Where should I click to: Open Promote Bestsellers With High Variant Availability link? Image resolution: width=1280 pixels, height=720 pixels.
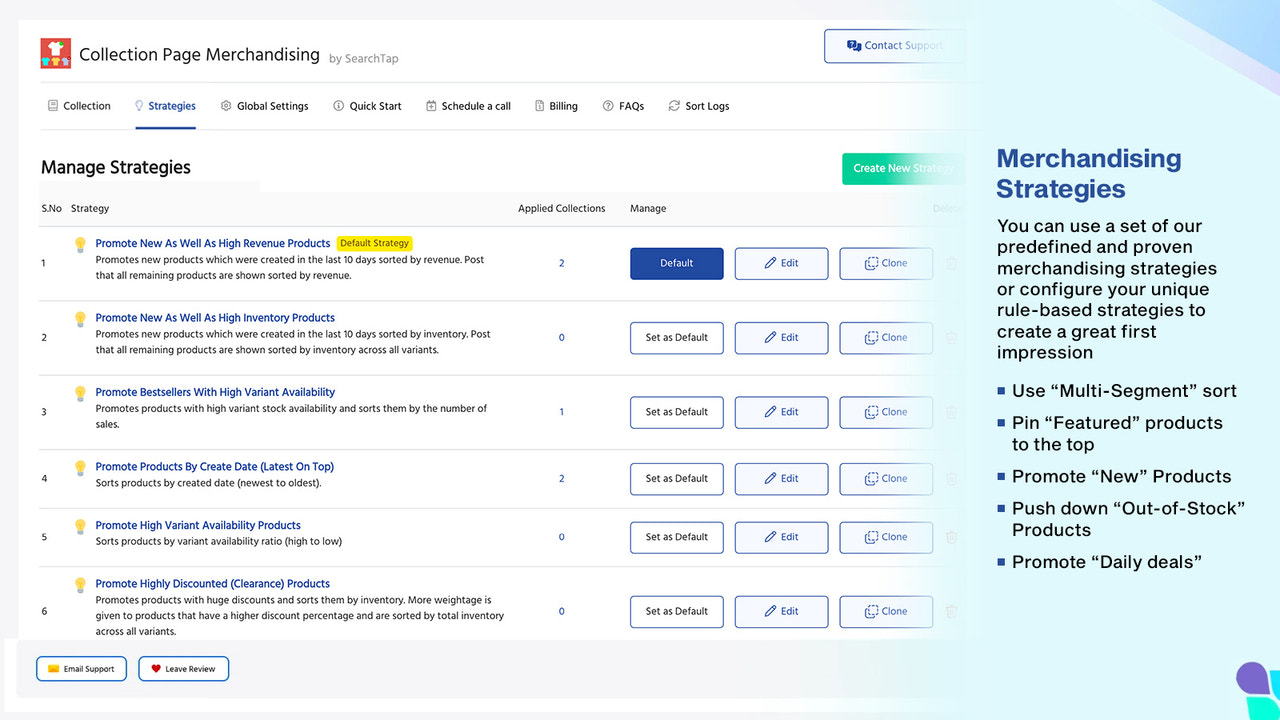point(215,392)
